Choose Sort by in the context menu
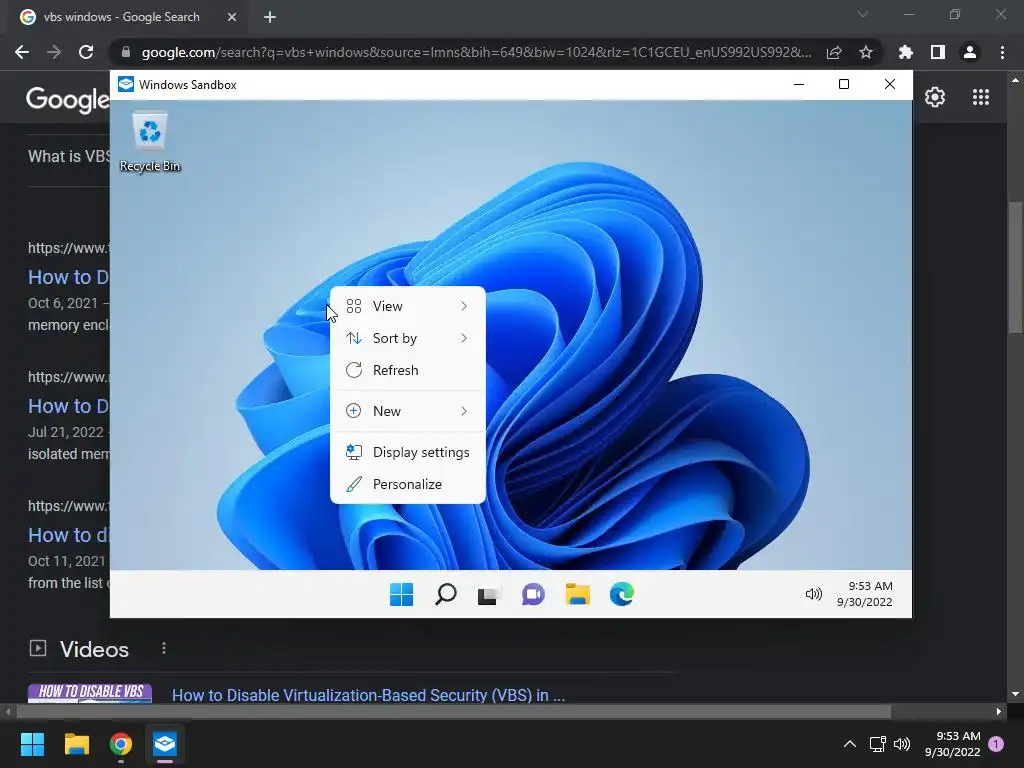 (x=408, y=338)
